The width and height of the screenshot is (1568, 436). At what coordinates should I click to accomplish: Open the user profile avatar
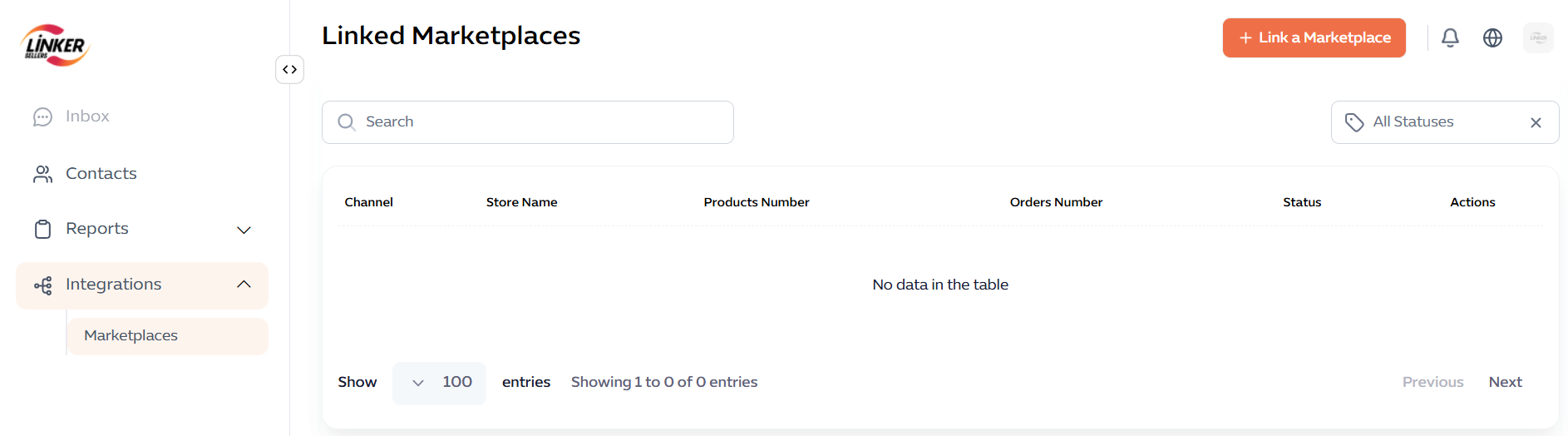[1538, 37]
